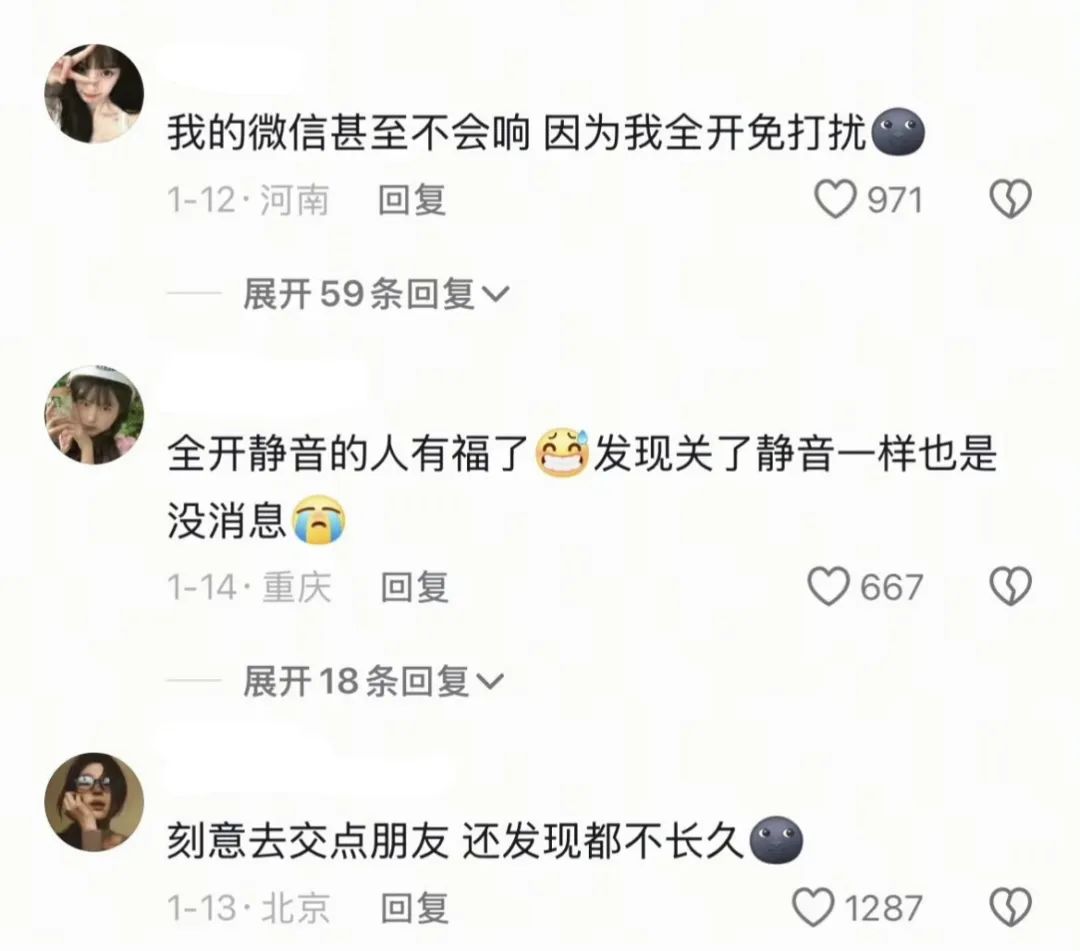This screenshot has height=951, width=1080.
Task: Reply to the Henan comment
Action: click(x=412, y=200)
